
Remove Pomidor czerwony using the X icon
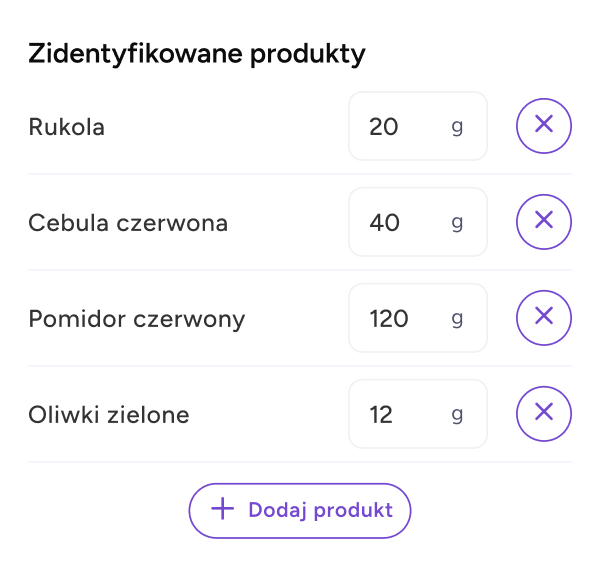click(x=544, y=318)
